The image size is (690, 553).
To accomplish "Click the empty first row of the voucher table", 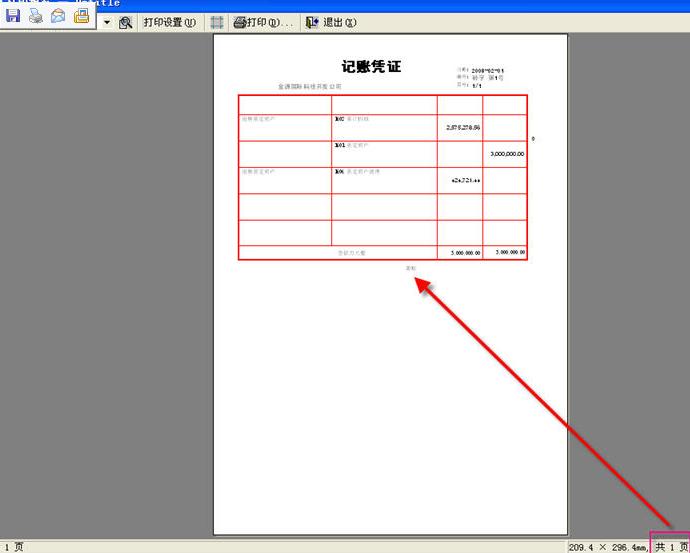I will [382, 104].
